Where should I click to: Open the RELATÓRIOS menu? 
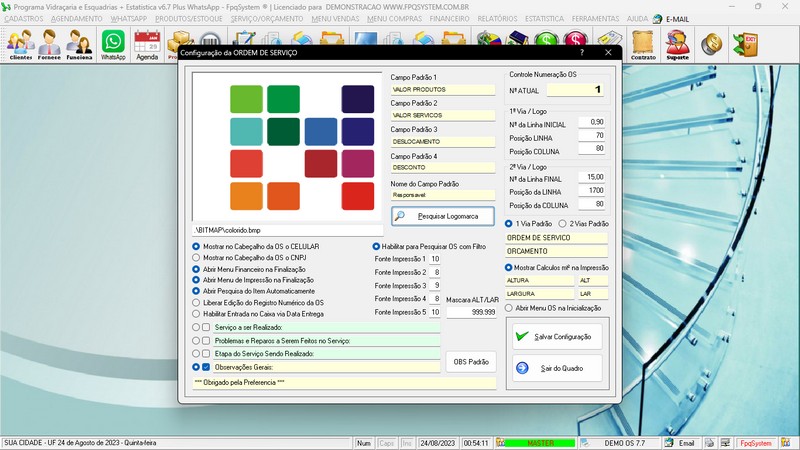tap(497, 19)
